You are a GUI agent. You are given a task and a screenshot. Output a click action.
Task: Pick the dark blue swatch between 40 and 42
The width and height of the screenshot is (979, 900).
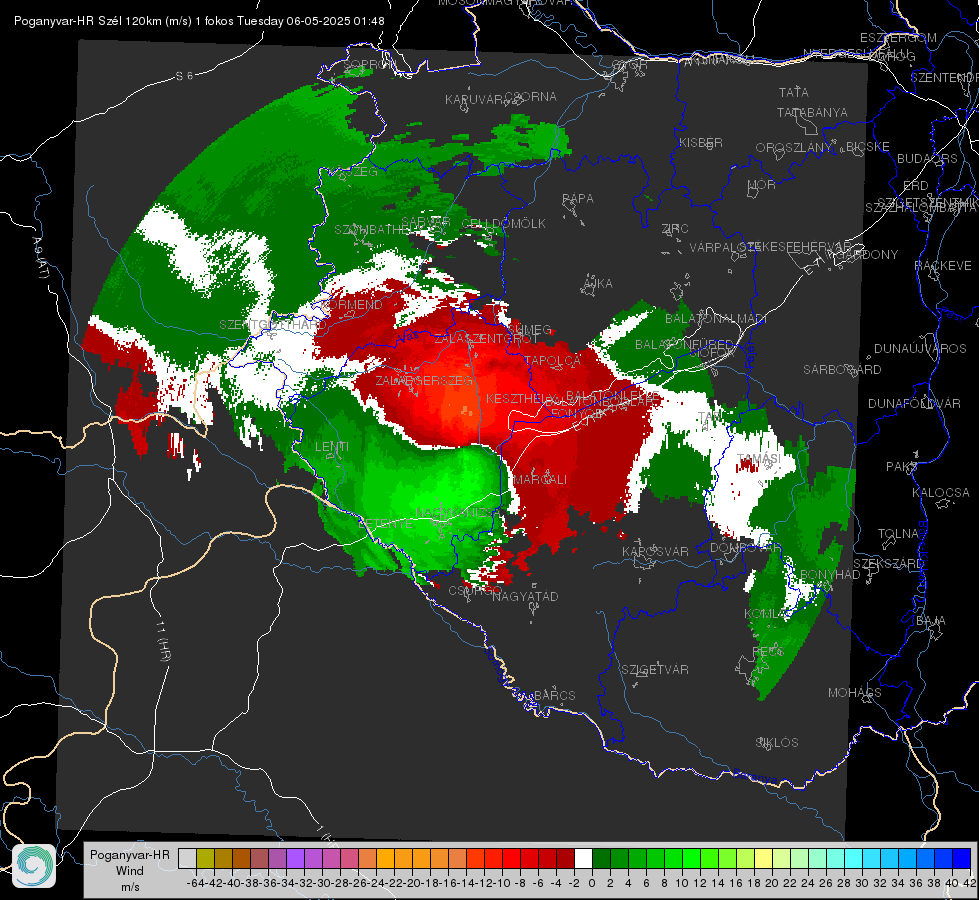[961, 858]
